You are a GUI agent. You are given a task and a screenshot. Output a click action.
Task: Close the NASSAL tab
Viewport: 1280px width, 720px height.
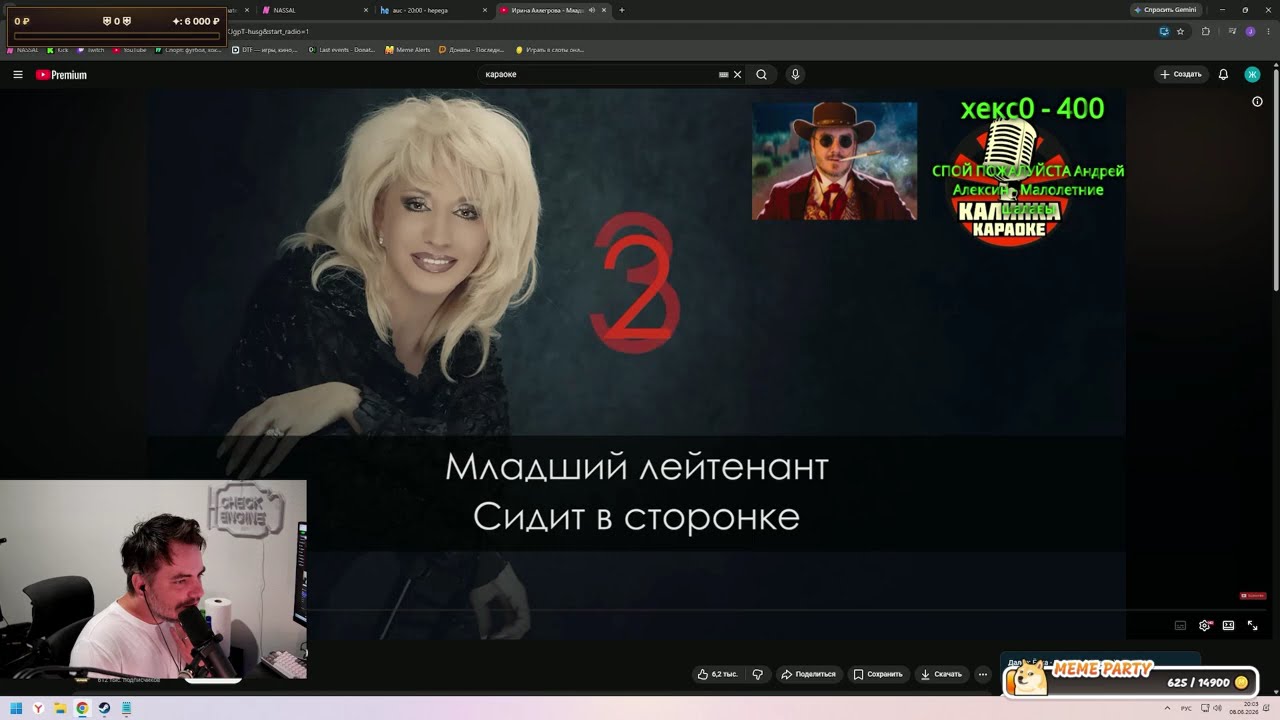(367, 10)
